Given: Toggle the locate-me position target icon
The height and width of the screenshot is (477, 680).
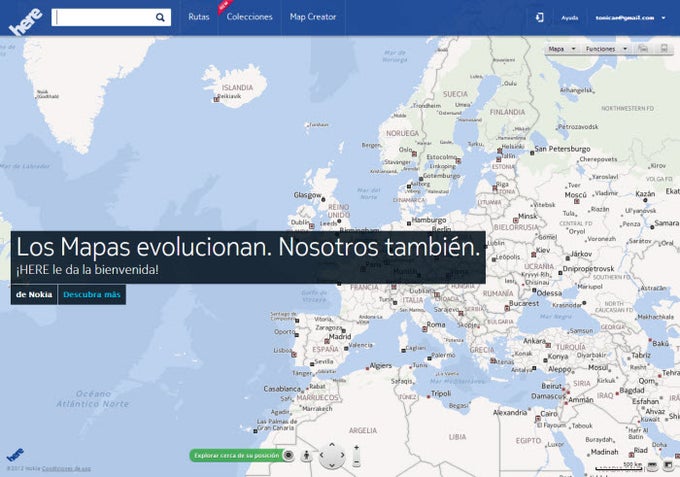Looking at the screenshot, I should click(289, 455).
